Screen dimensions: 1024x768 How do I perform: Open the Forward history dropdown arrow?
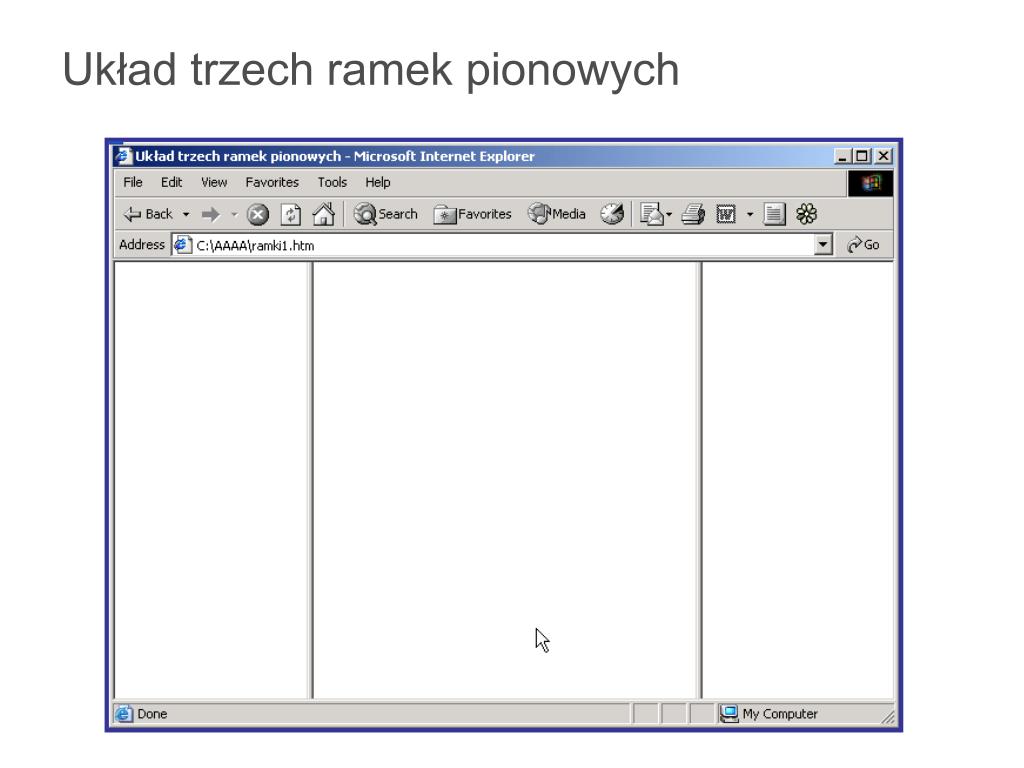[234, 214]
